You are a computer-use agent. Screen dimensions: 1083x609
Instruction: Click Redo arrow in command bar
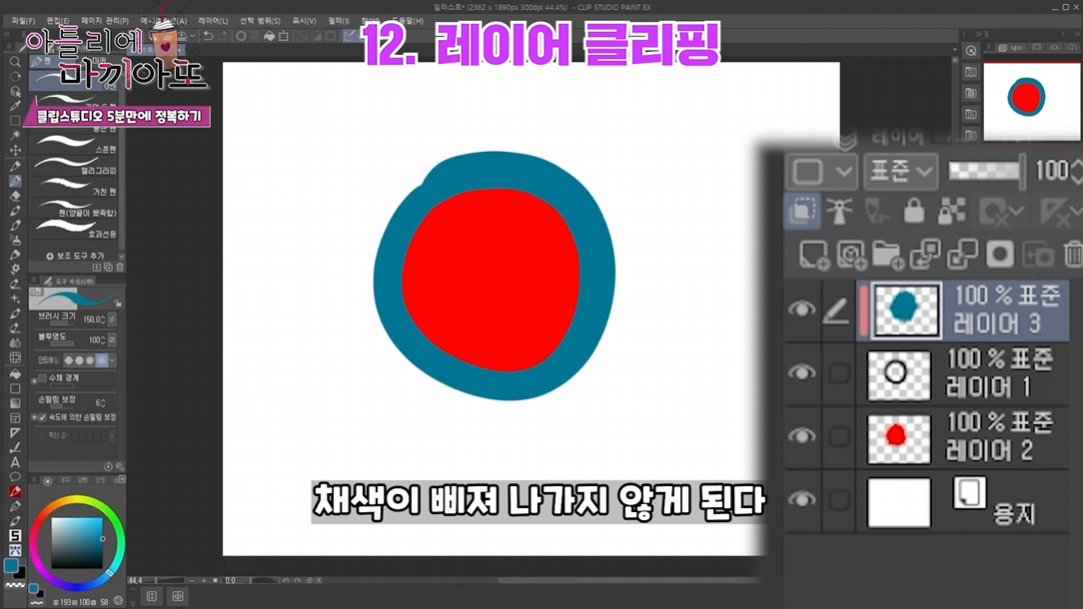click(x=222, y=36)
